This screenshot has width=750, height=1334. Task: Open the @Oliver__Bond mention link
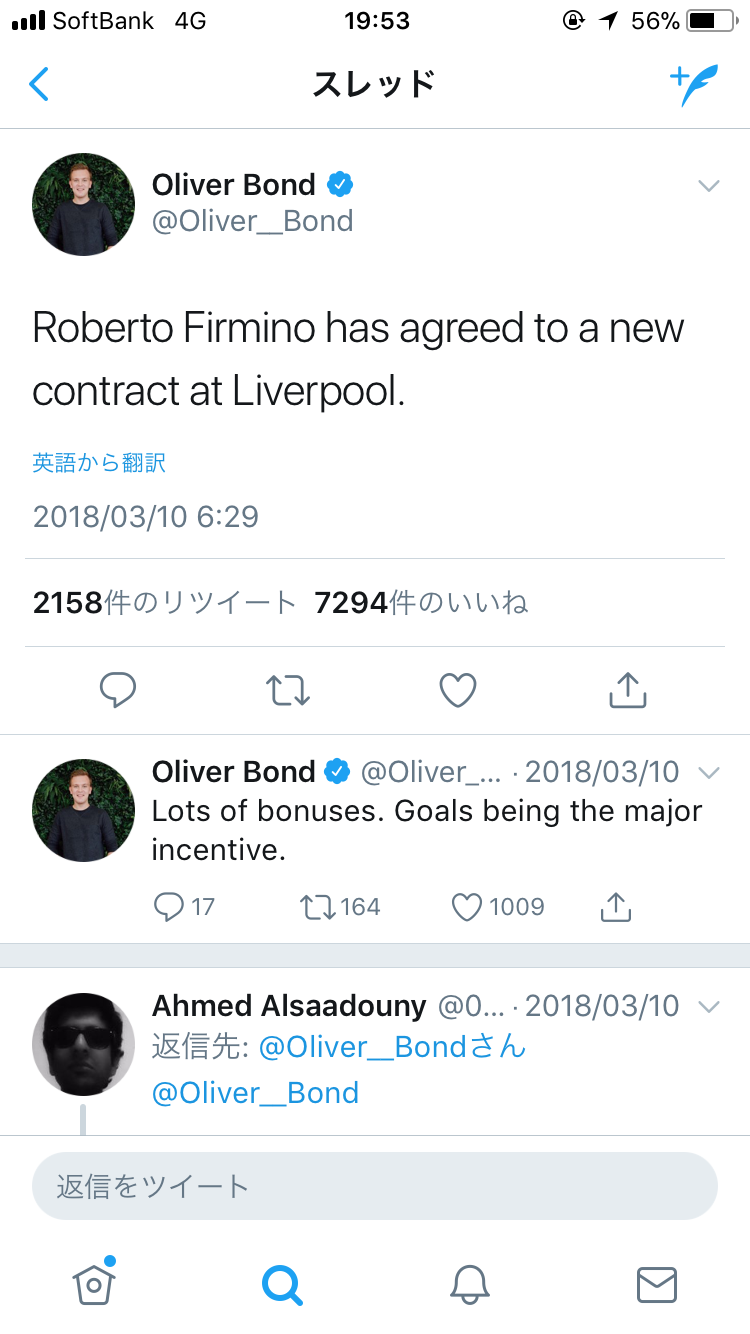coord(255,1093)
